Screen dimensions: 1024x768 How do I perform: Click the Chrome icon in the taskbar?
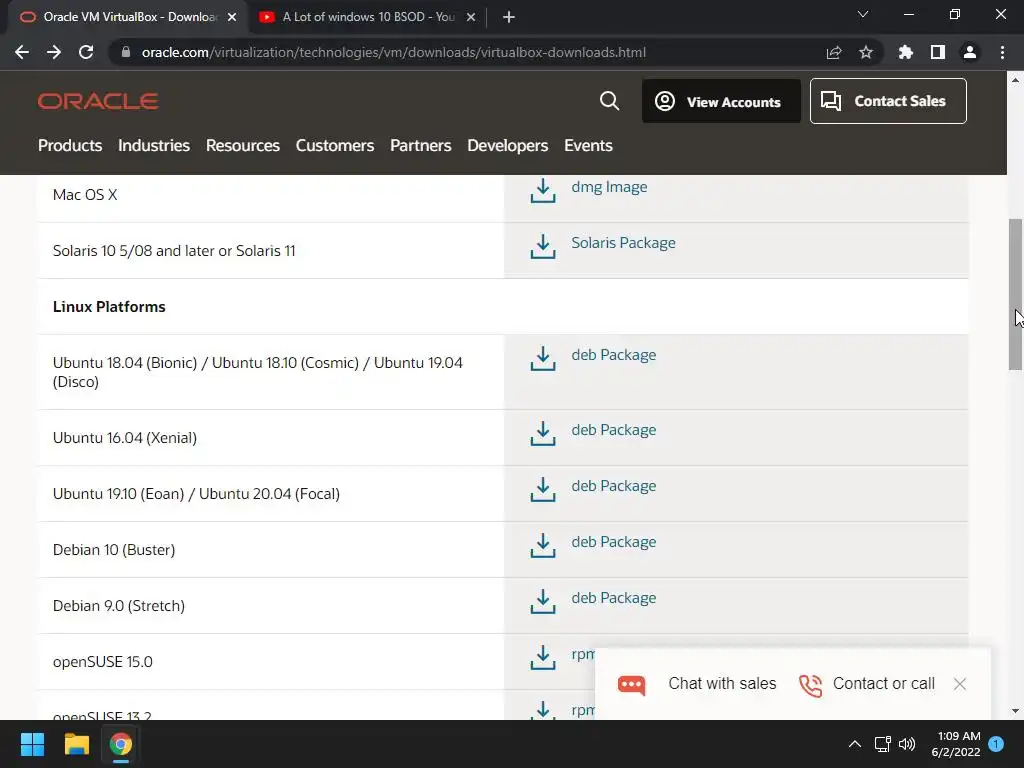coord(120,744)
